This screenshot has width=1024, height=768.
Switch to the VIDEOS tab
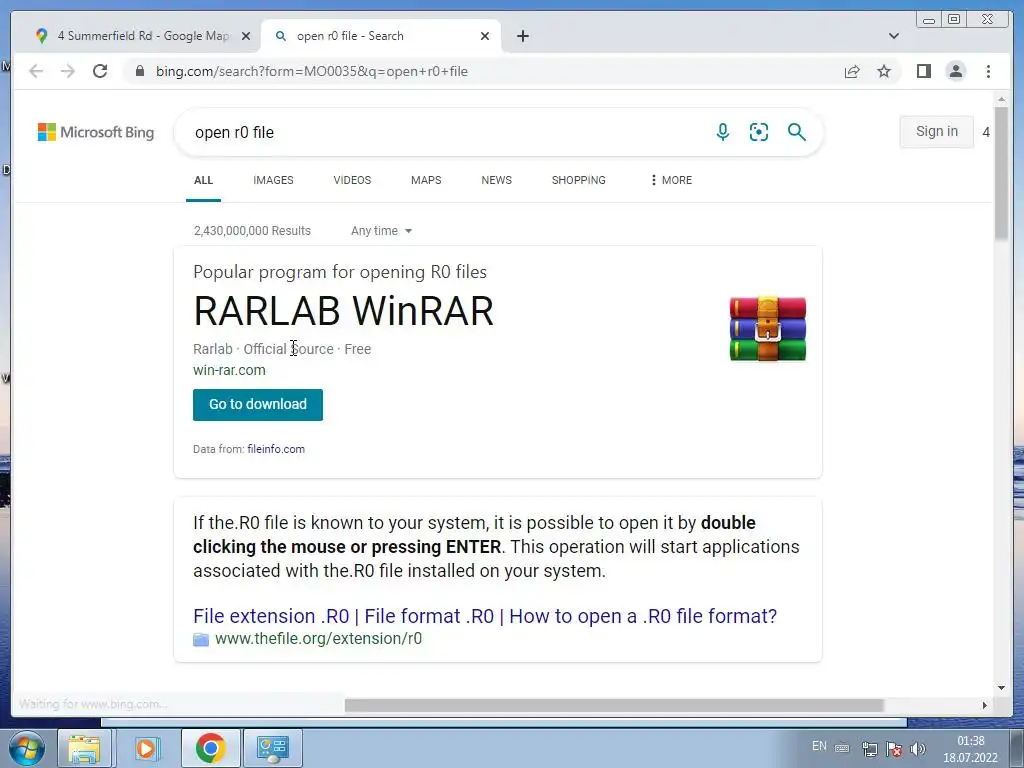tap(352, 180)
